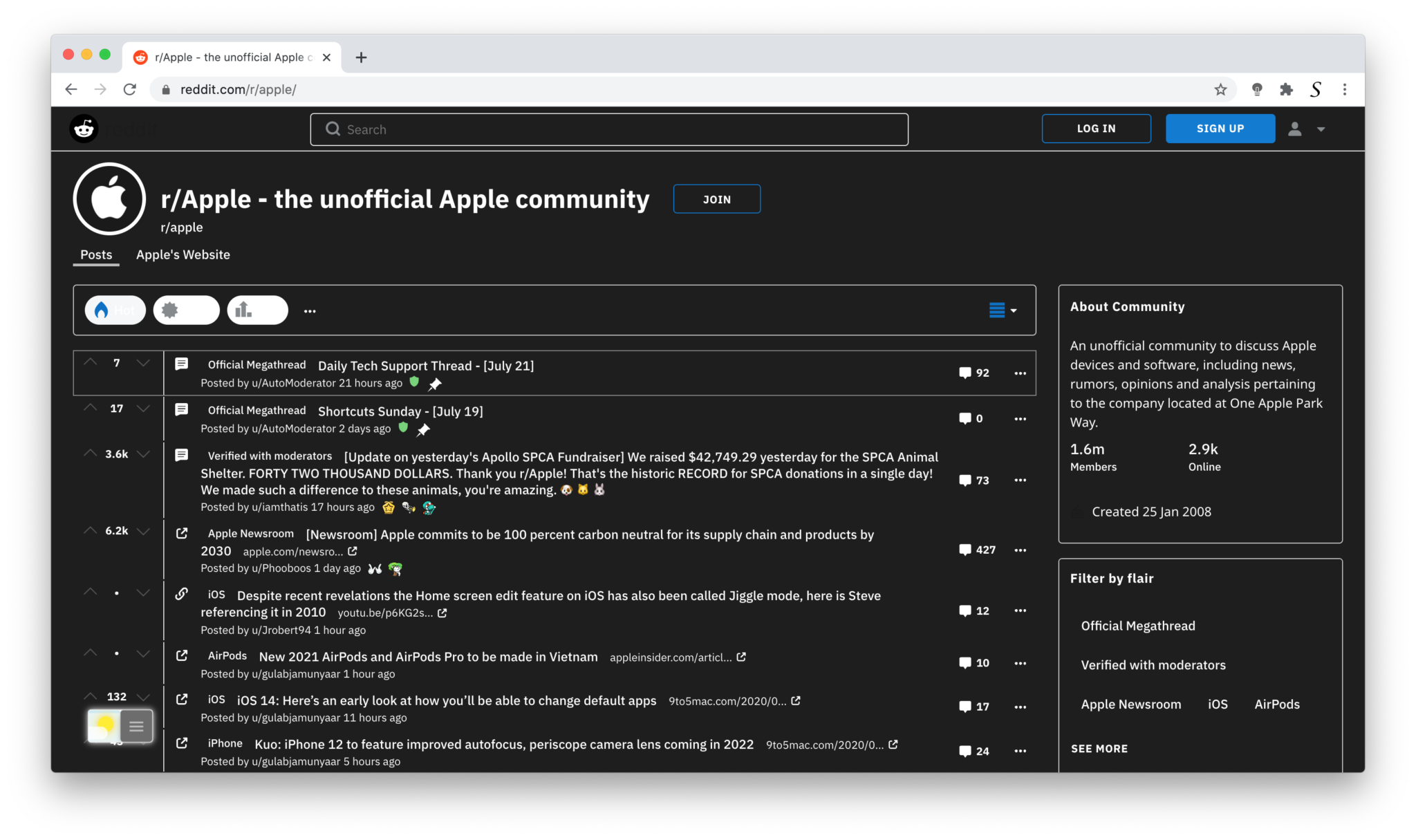Open more sort options ellipsis
Screen dimensions: 1416x840
point(310,311)
